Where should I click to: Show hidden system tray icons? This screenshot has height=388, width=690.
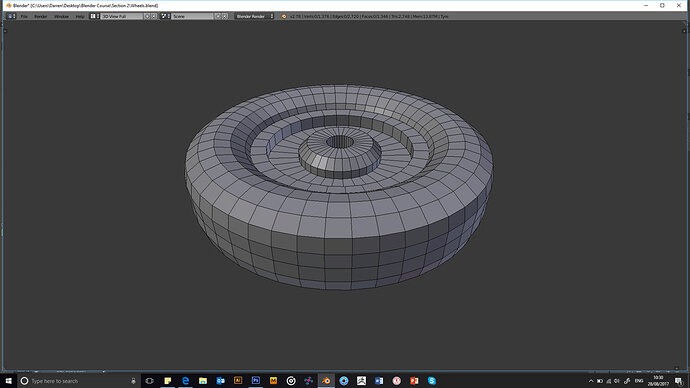coord(591,381)
